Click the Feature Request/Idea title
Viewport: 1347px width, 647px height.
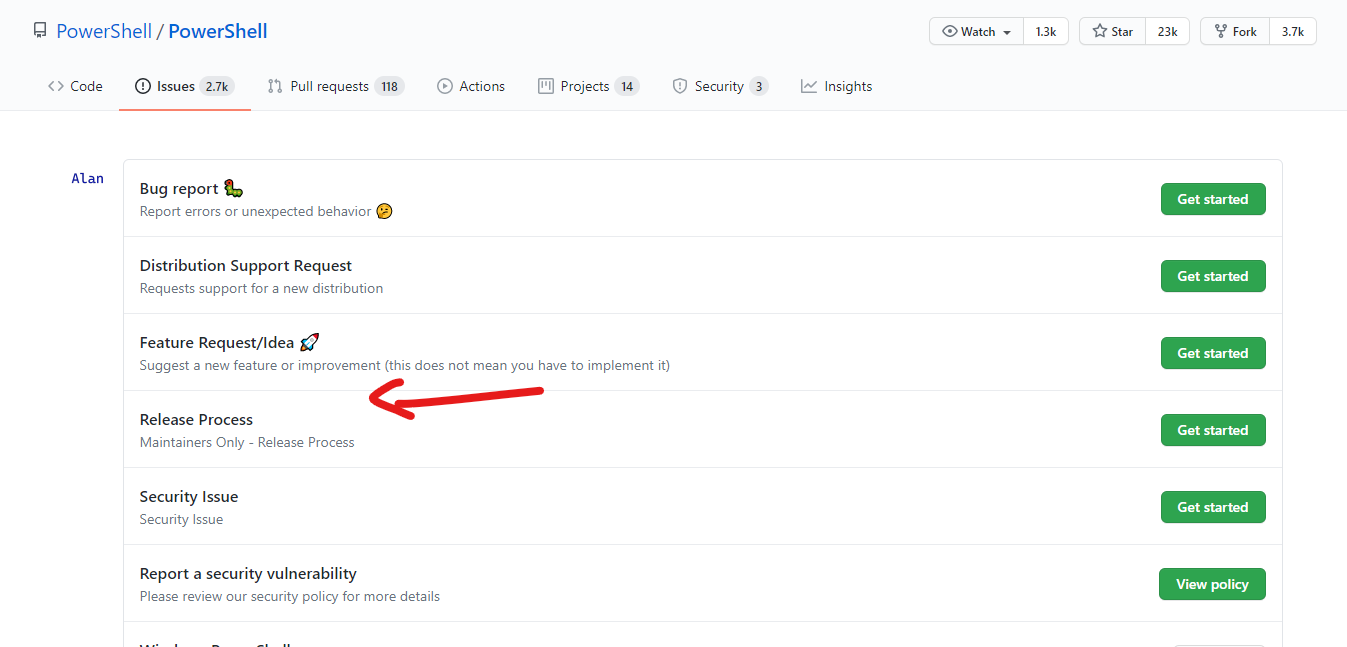(x=217, y=343)
